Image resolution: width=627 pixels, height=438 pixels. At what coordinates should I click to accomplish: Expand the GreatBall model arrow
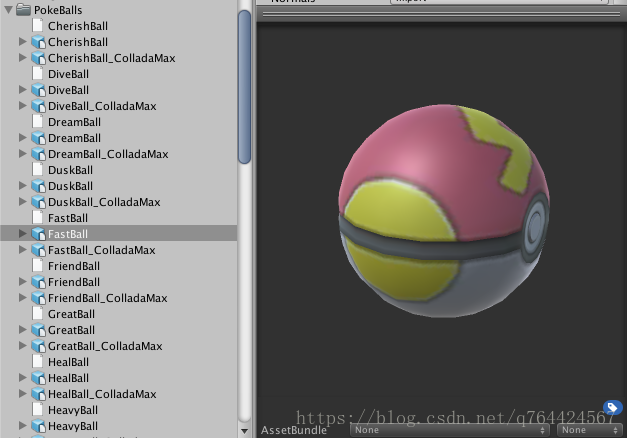23,329
